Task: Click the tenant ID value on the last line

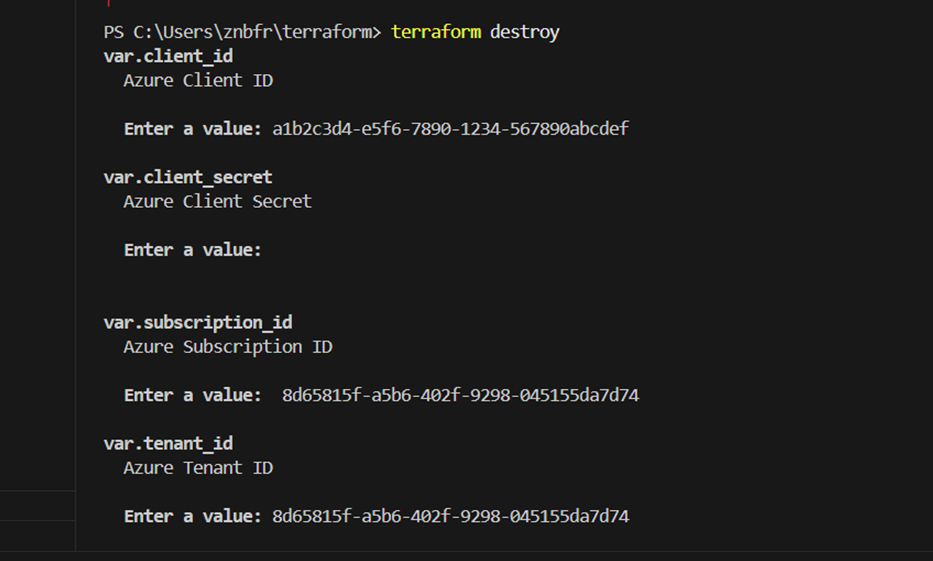Action: [x=450, y=516]
